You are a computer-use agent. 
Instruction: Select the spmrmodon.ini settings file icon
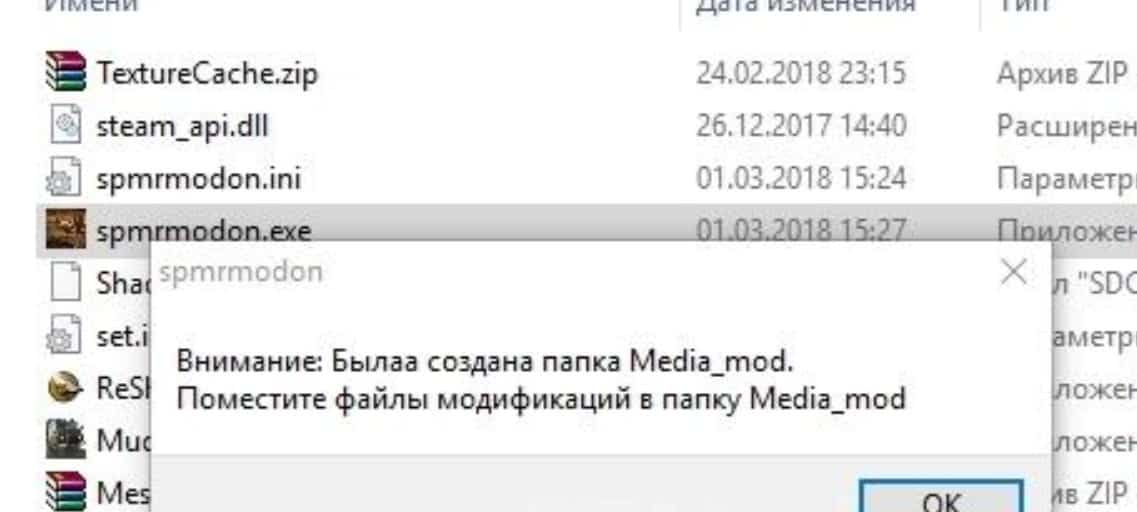(65, 178)
